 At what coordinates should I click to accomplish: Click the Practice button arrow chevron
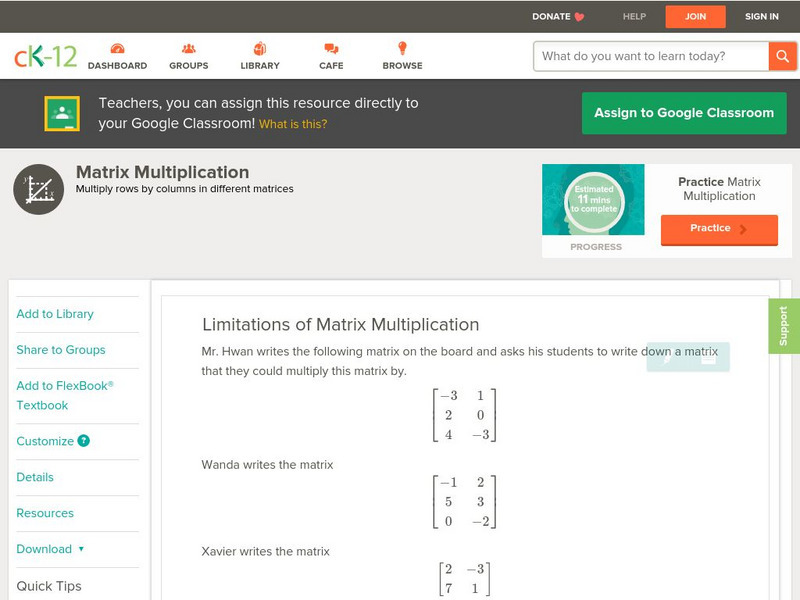coord(743,229)
